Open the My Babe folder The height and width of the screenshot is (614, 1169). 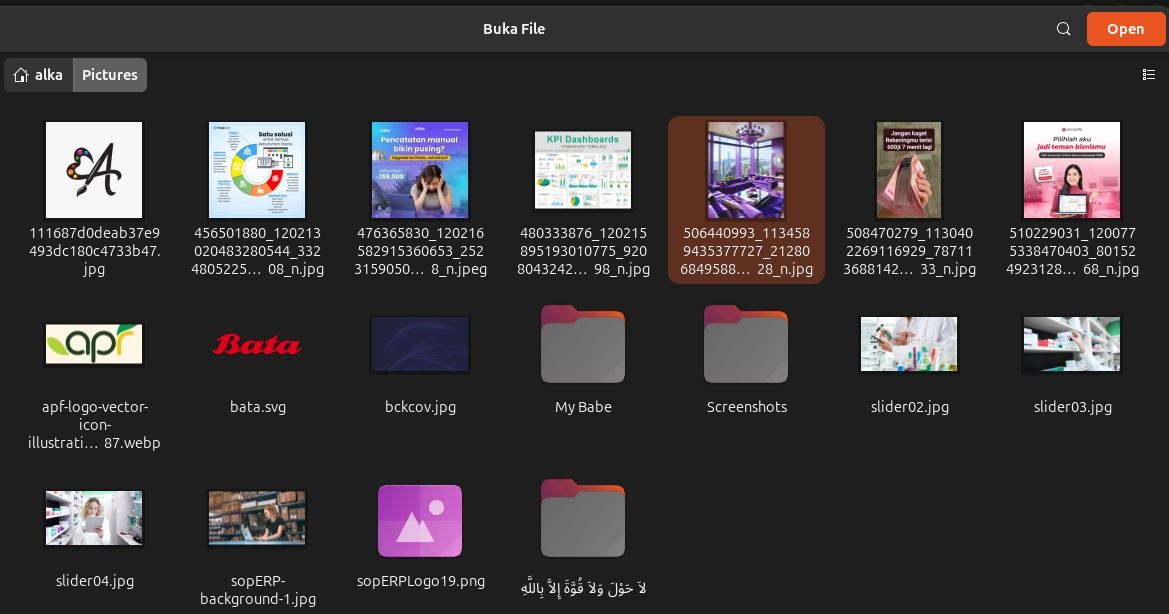[x=583, y=344]
